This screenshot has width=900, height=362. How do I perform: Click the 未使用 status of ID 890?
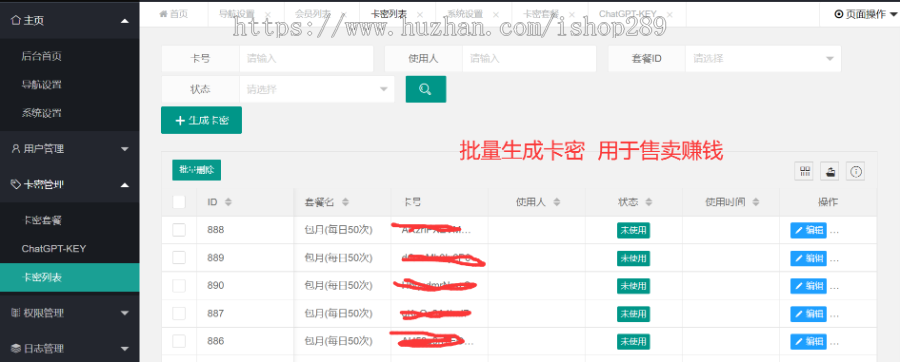(634, 286)
